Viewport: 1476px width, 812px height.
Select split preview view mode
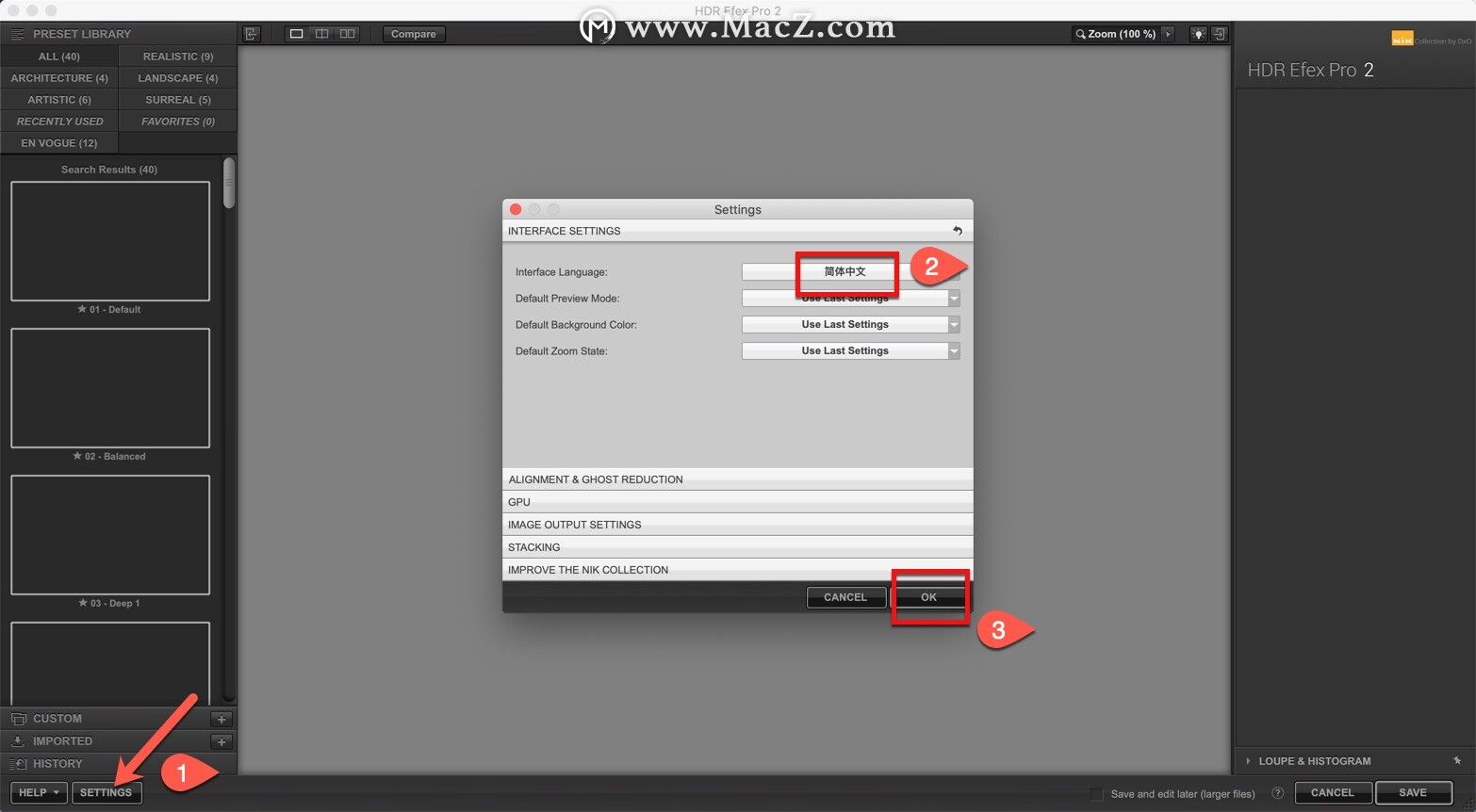[322, 34]
